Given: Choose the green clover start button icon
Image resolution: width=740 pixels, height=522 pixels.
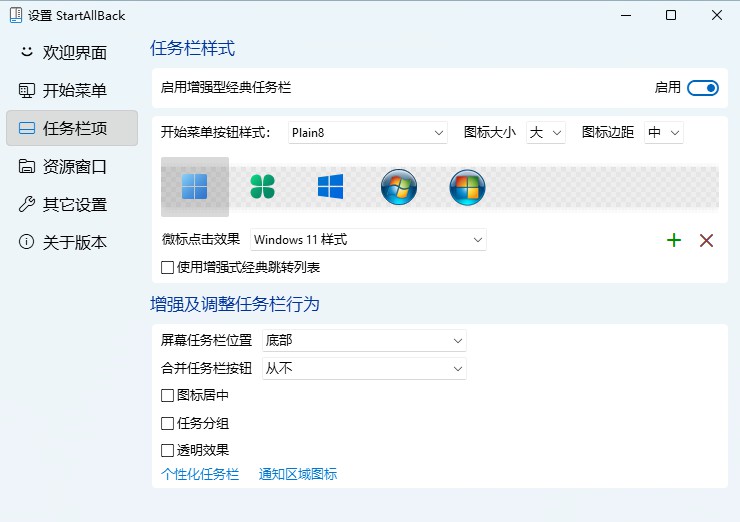Looking at the screenshot, I should point(262,186).
